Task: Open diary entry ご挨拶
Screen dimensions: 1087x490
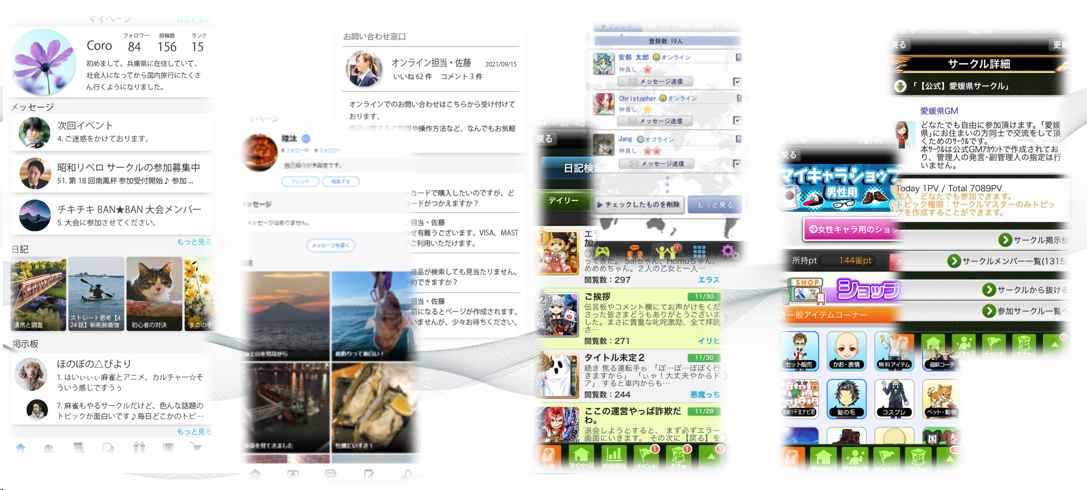Action: [x=629, y=318]
